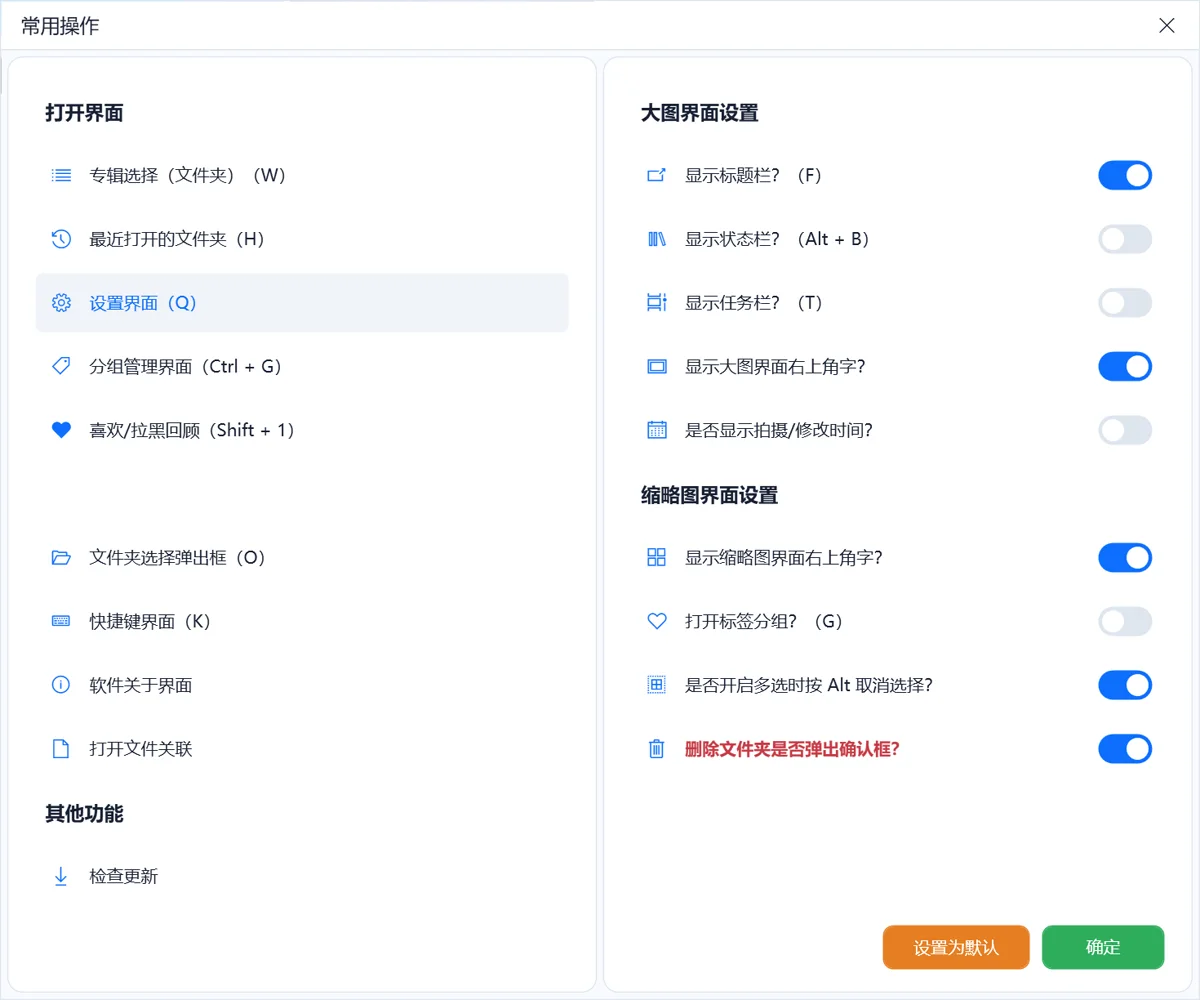Enable the 打开标签分组 switch
1200x1000 pixels.
point(1125,621)
